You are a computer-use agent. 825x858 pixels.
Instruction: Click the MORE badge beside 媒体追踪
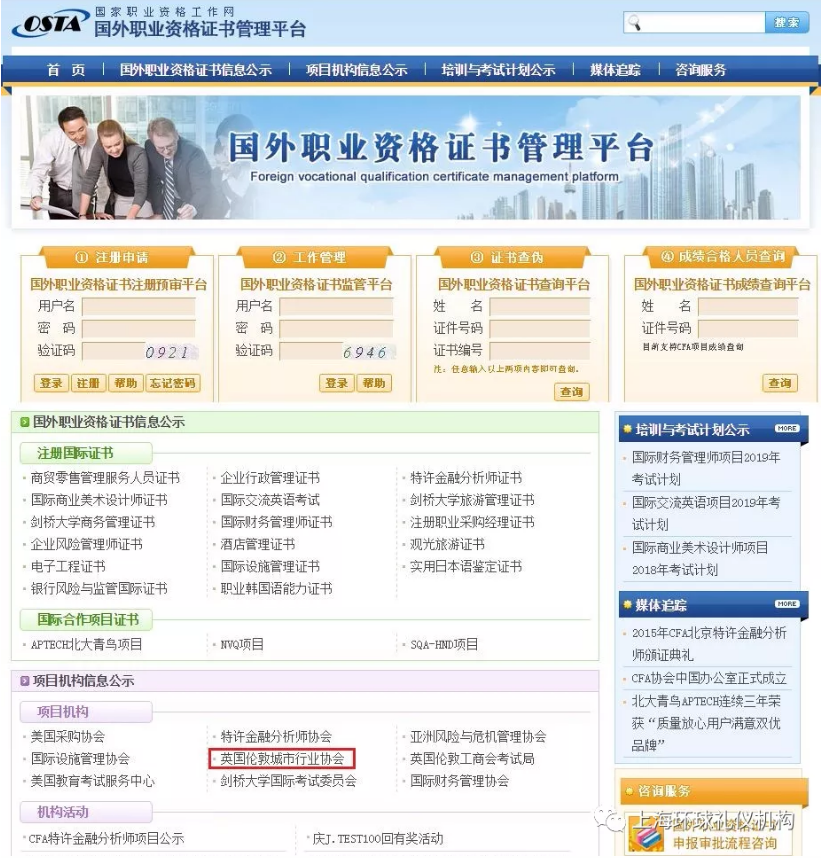pyautogui.click(x=786, y=604)
